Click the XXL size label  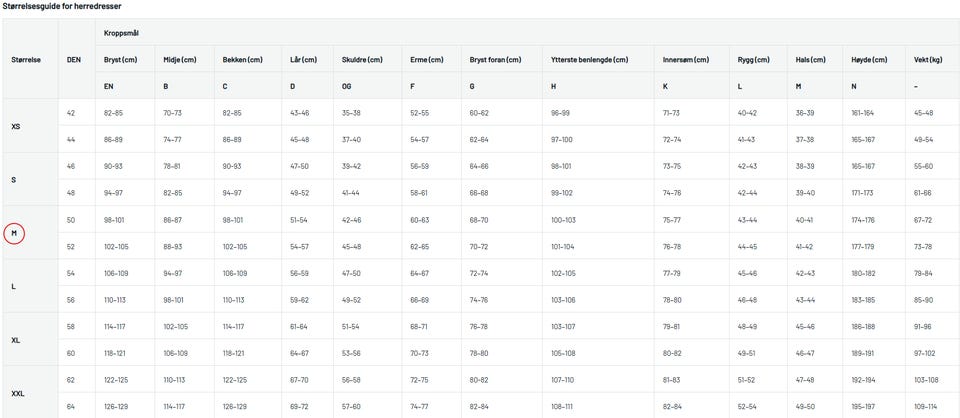pos(18,393)
